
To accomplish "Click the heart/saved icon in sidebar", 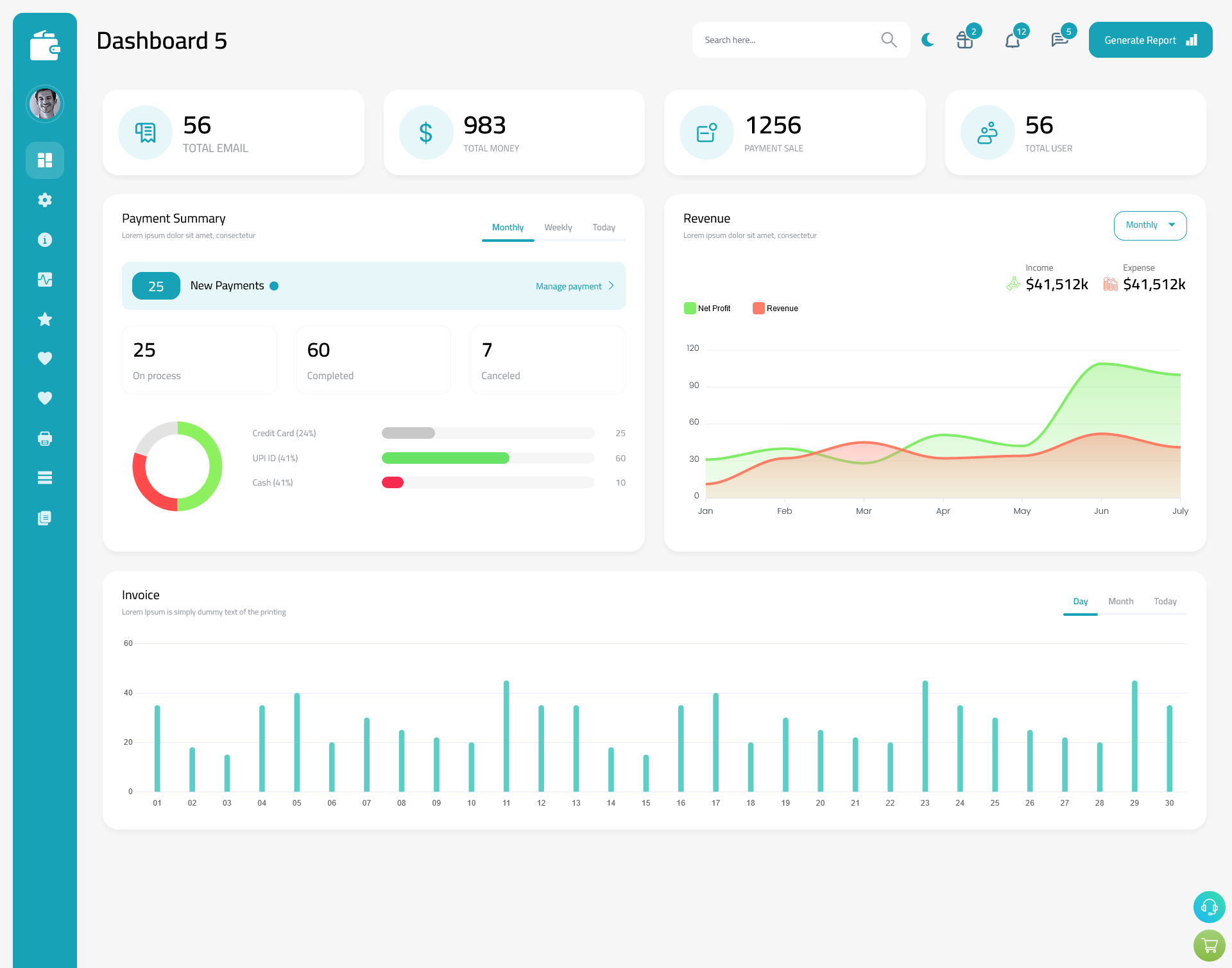I will (44, 358).
